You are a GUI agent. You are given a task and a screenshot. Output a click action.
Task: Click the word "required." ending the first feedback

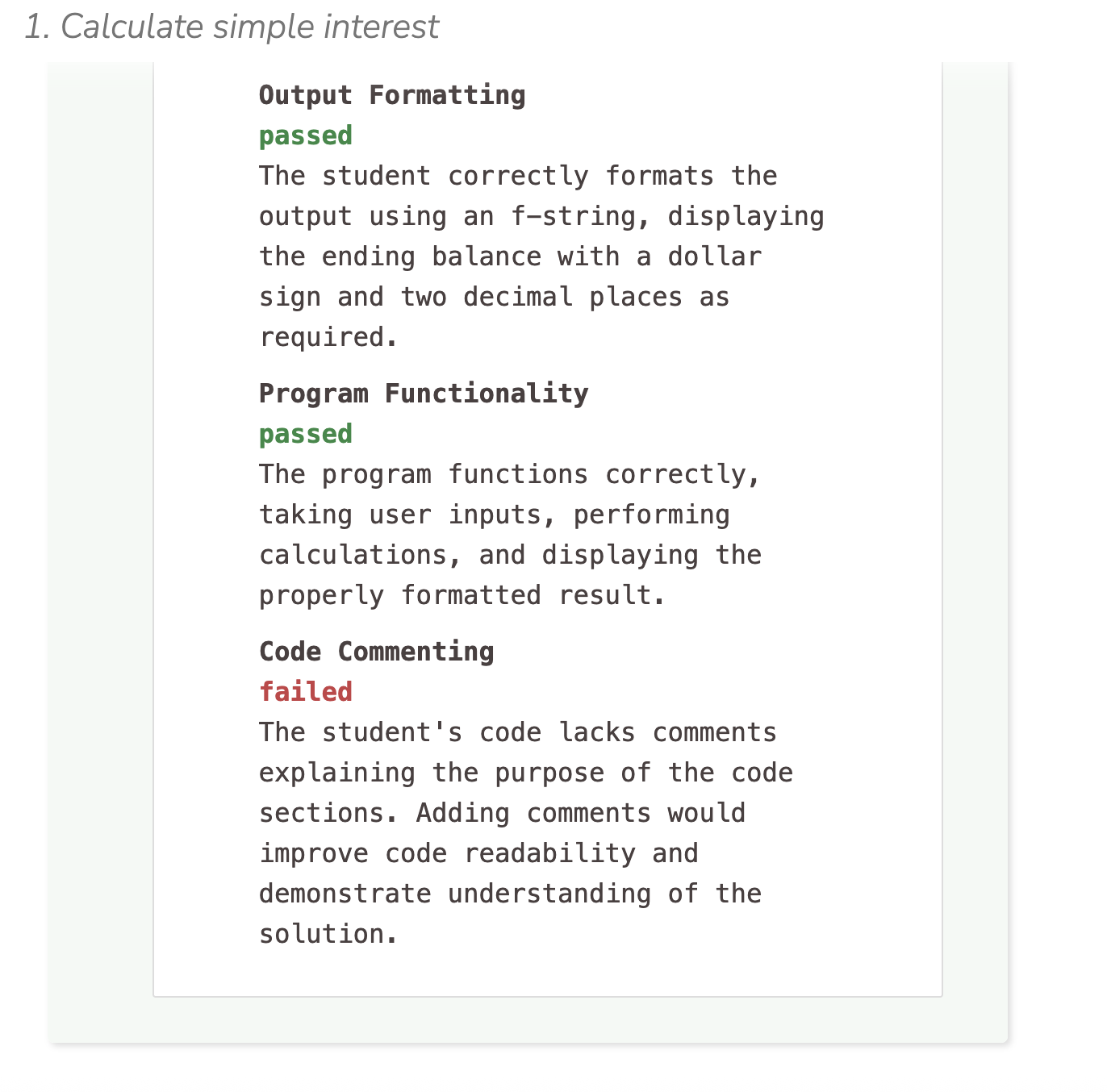[x=328, y=337]
